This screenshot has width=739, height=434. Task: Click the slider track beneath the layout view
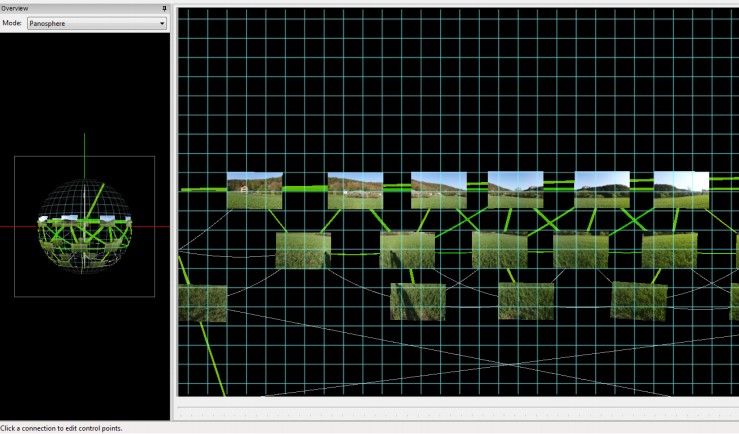click(x=457, y=414)
